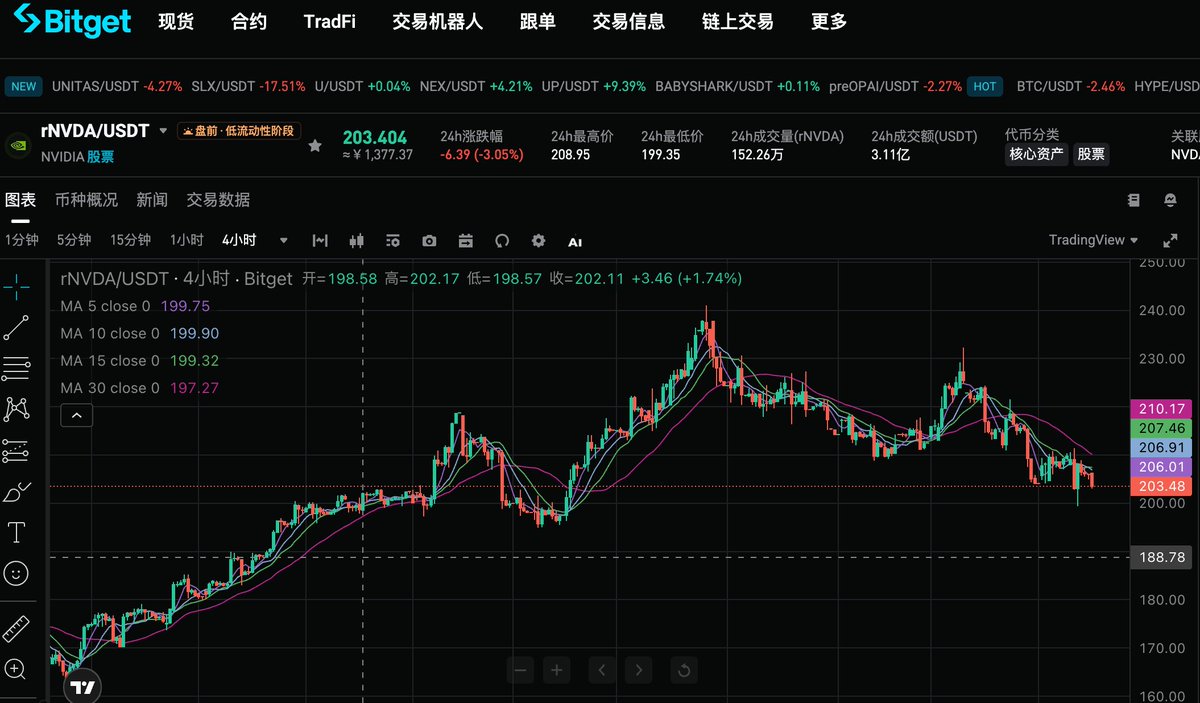The width and height of the screenshot is (1200, 703).
Task: Open the rNVDA/USDT pair selector
Action: (x=104, y=131)
